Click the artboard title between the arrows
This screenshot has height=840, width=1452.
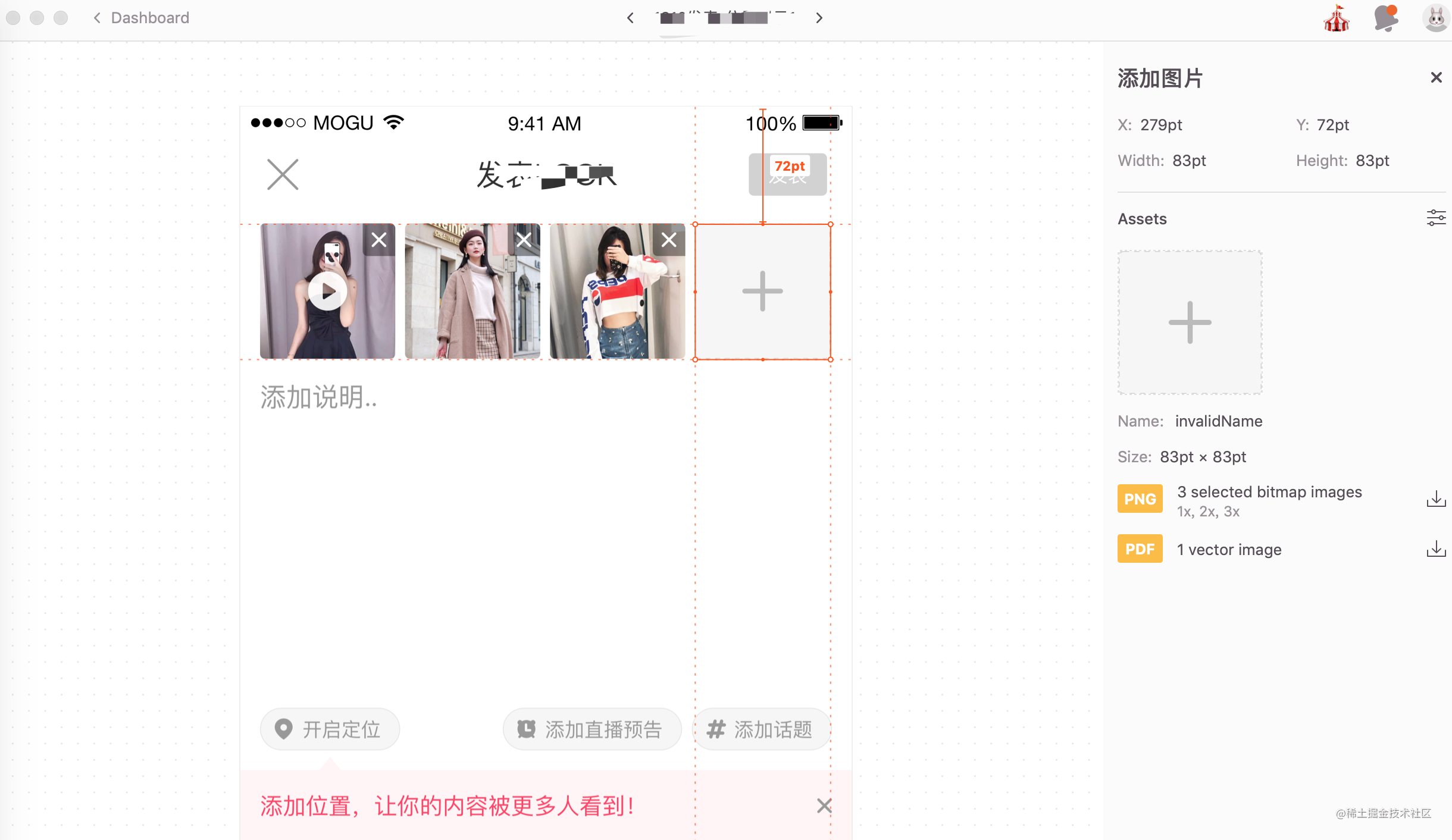(x=725, y=18)
